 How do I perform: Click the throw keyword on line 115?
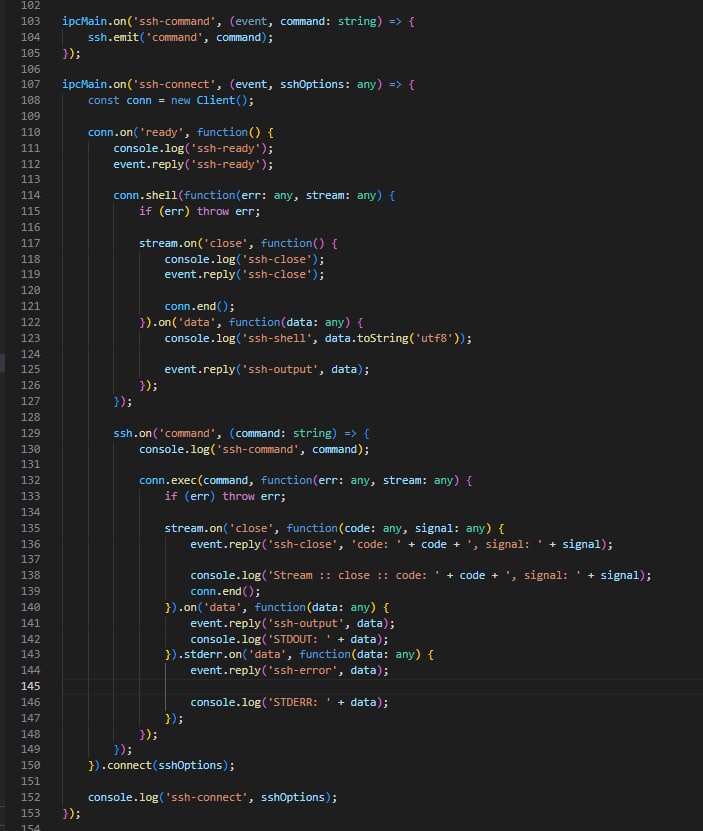click(x=213, y=211)
